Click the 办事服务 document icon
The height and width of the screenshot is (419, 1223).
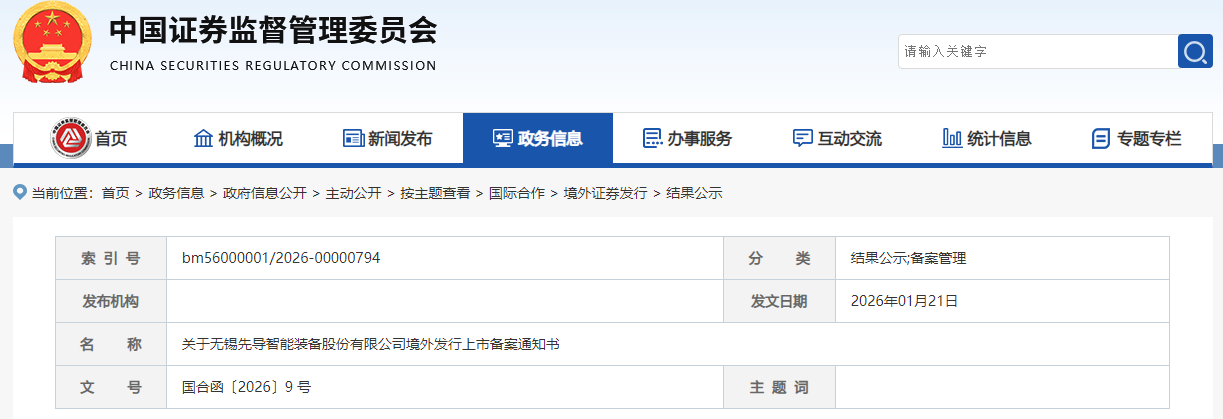652,138
